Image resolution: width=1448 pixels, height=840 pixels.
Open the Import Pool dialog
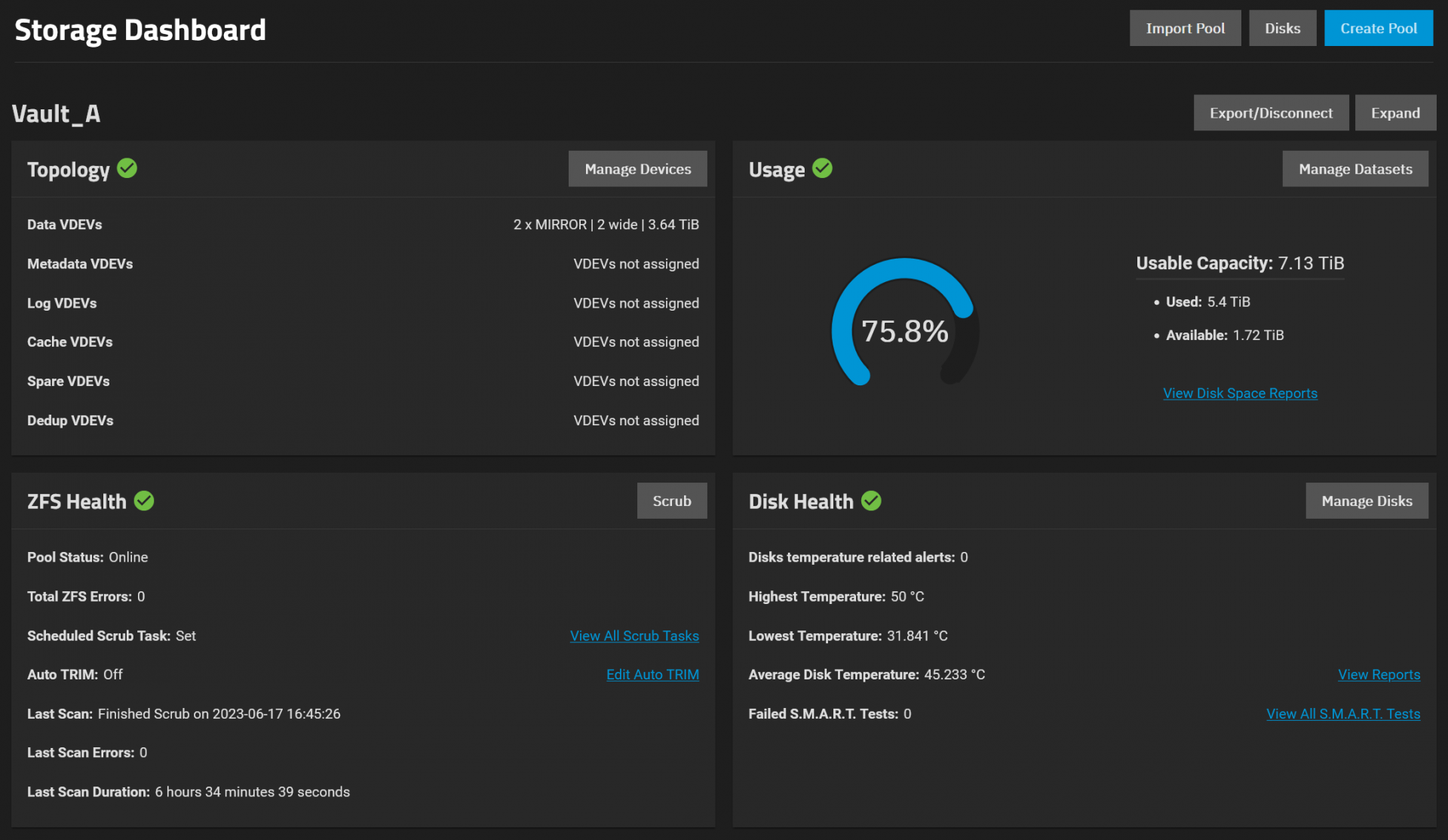coord(1185,28)
